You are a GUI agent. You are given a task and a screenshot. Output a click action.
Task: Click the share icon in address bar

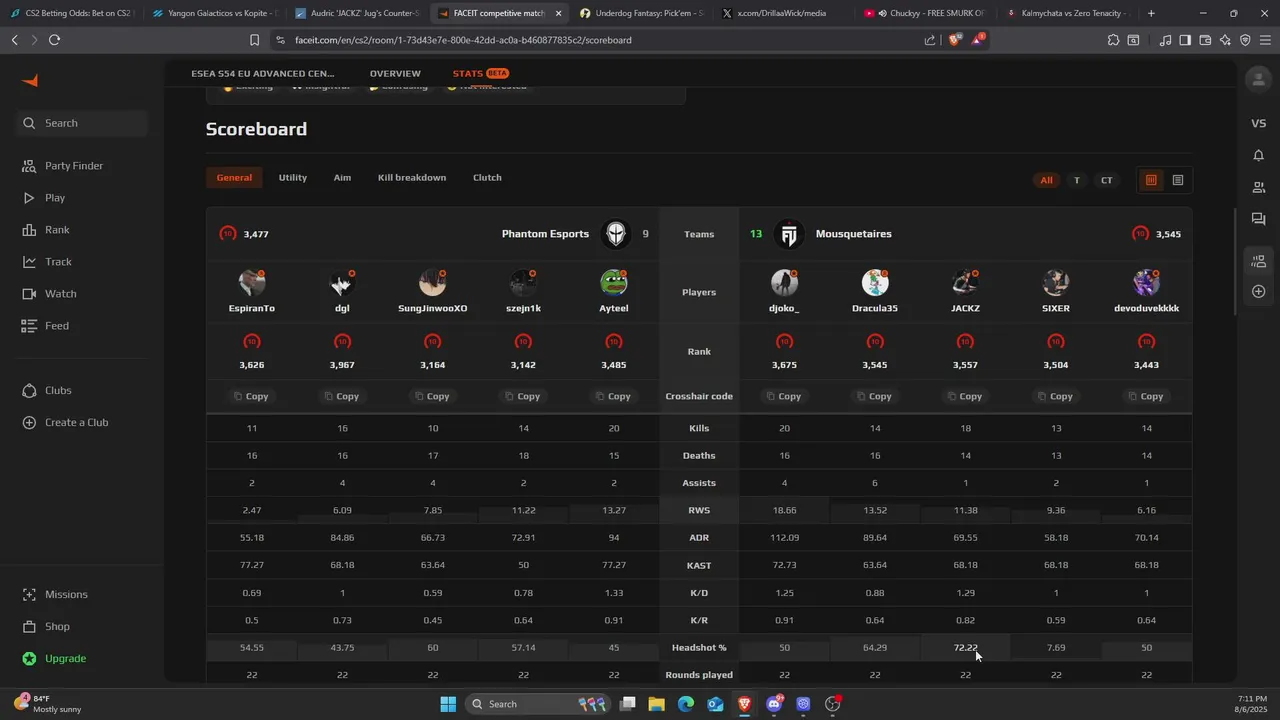tap(930, 40)
